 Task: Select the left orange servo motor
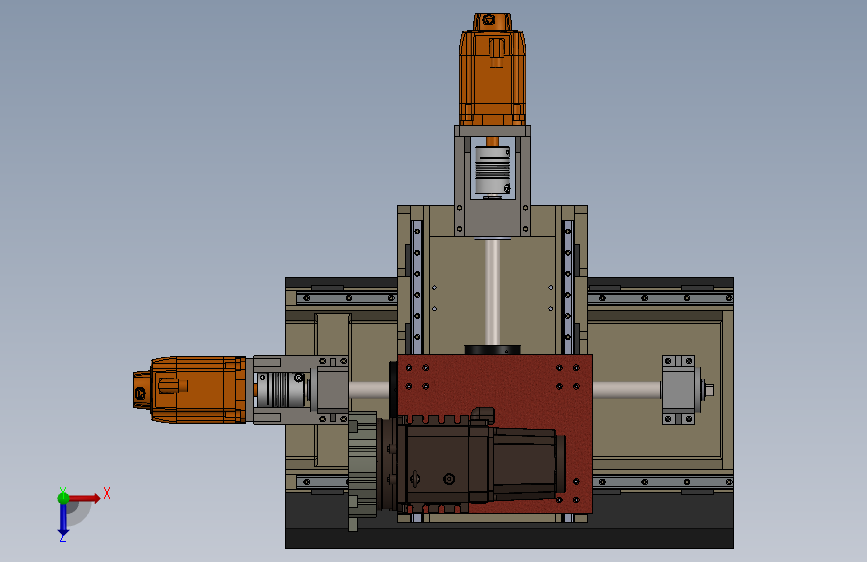[x=189, y=390]
